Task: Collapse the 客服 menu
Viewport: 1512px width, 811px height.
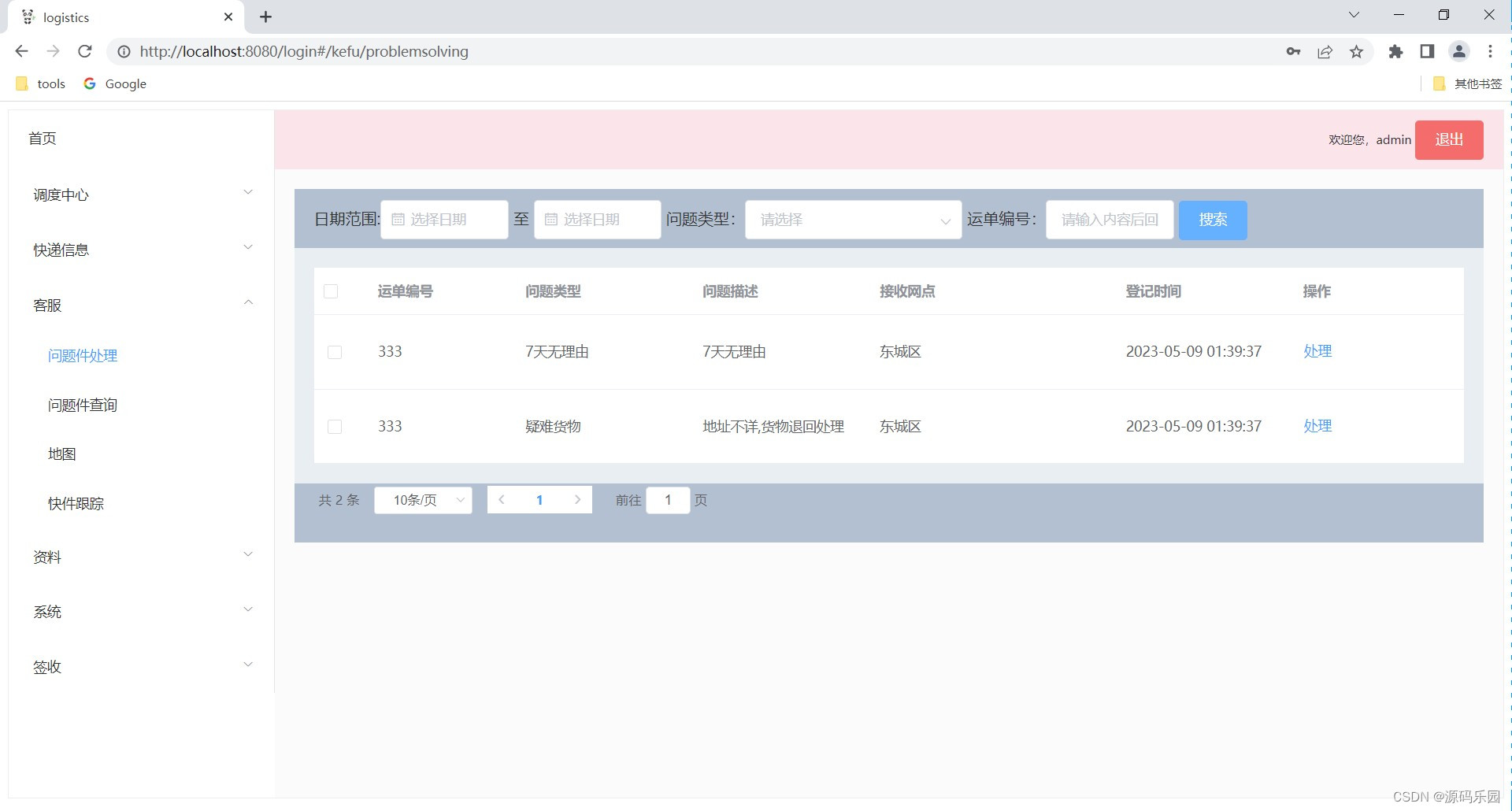Action: click(142, 305)
